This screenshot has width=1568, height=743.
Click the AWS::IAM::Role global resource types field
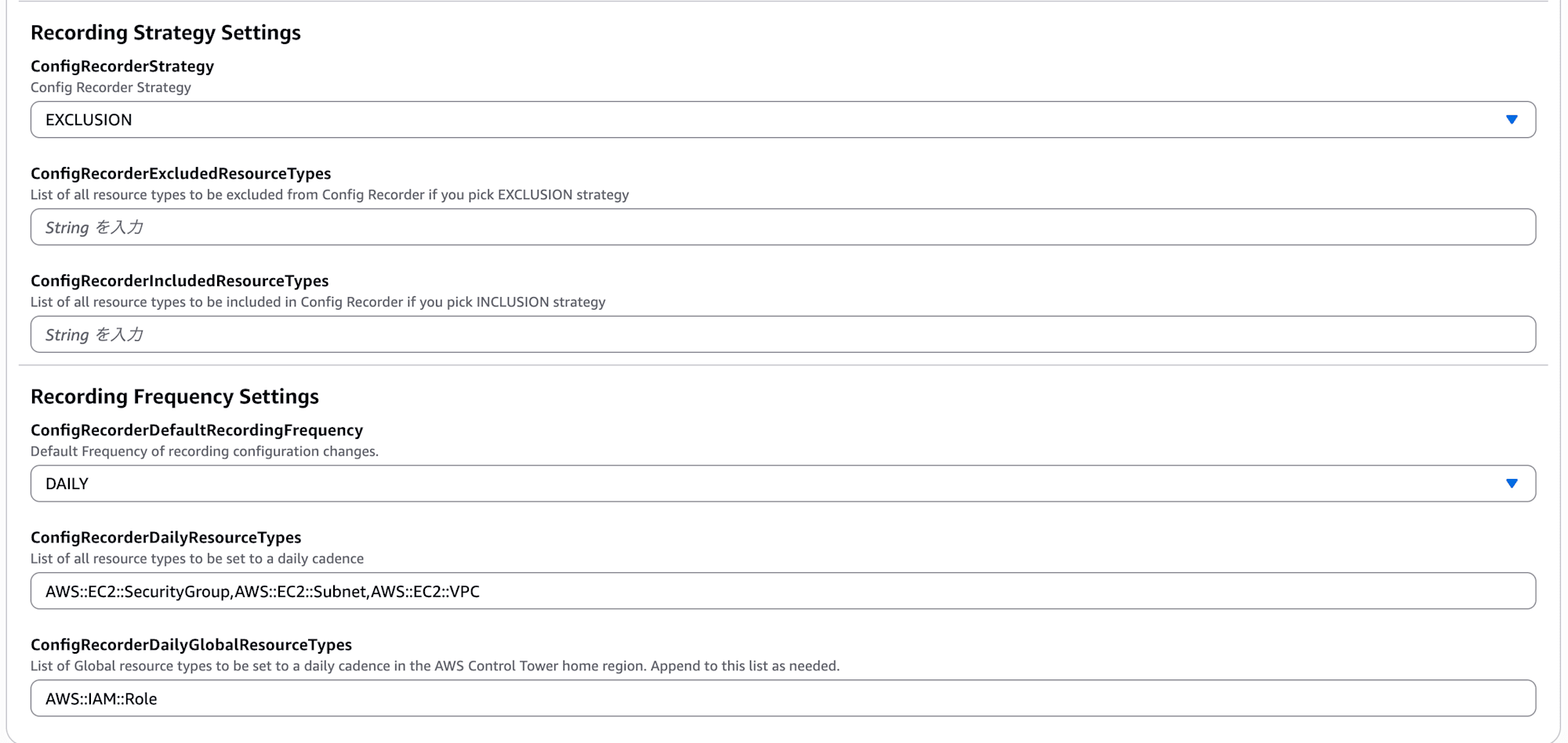[782, 698]
